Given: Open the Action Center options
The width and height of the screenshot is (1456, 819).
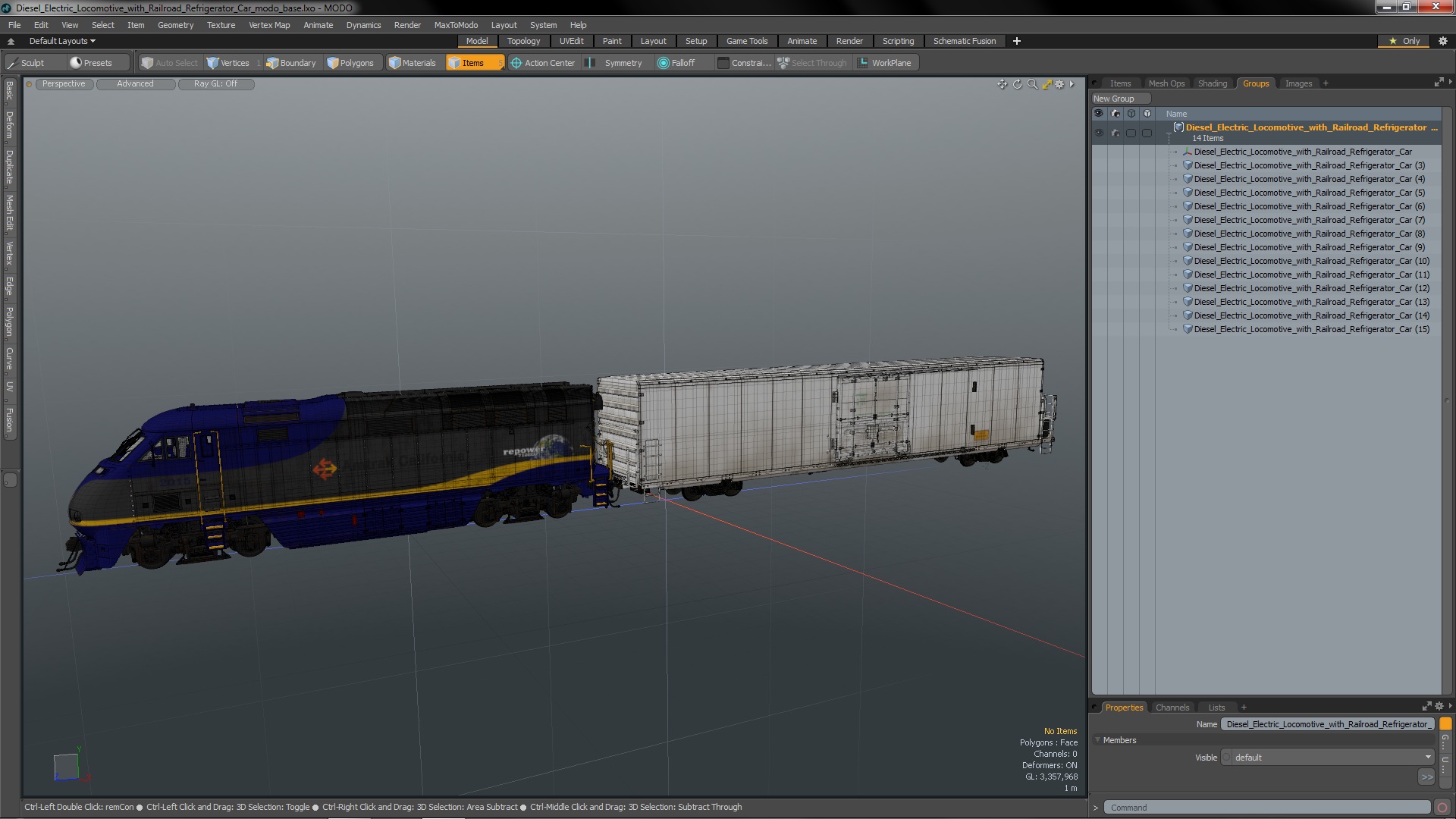Looking at the screenshot, I should [543, 63].
